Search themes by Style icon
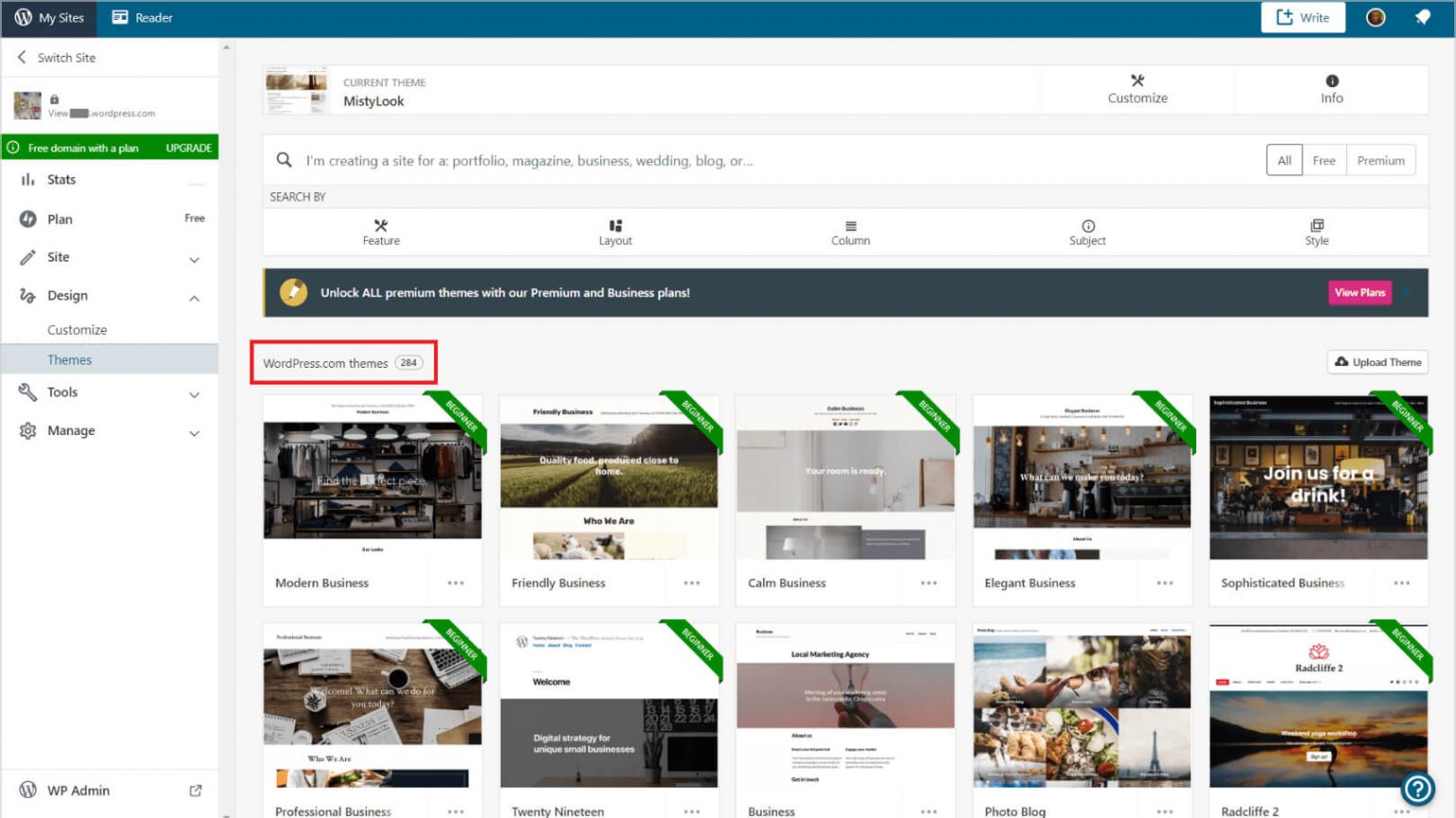This screenshot has width=1456, height=818. pyautogui.click(x=1317, y=226)
